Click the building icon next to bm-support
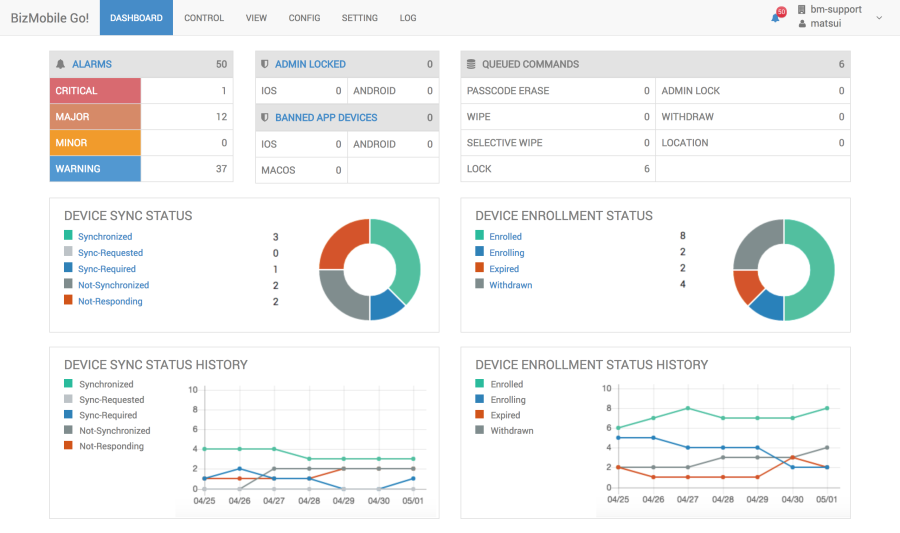 (802, 9)
